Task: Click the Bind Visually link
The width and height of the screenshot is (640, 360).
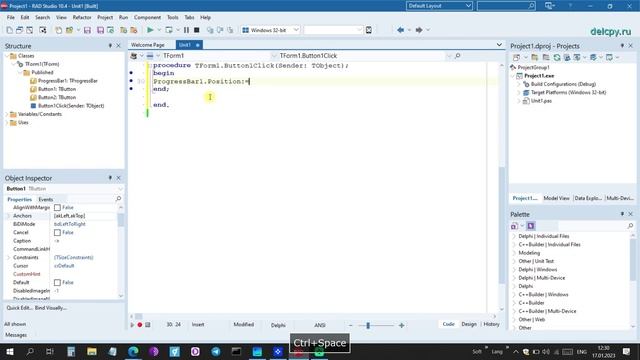Action: tap(51, 308)
